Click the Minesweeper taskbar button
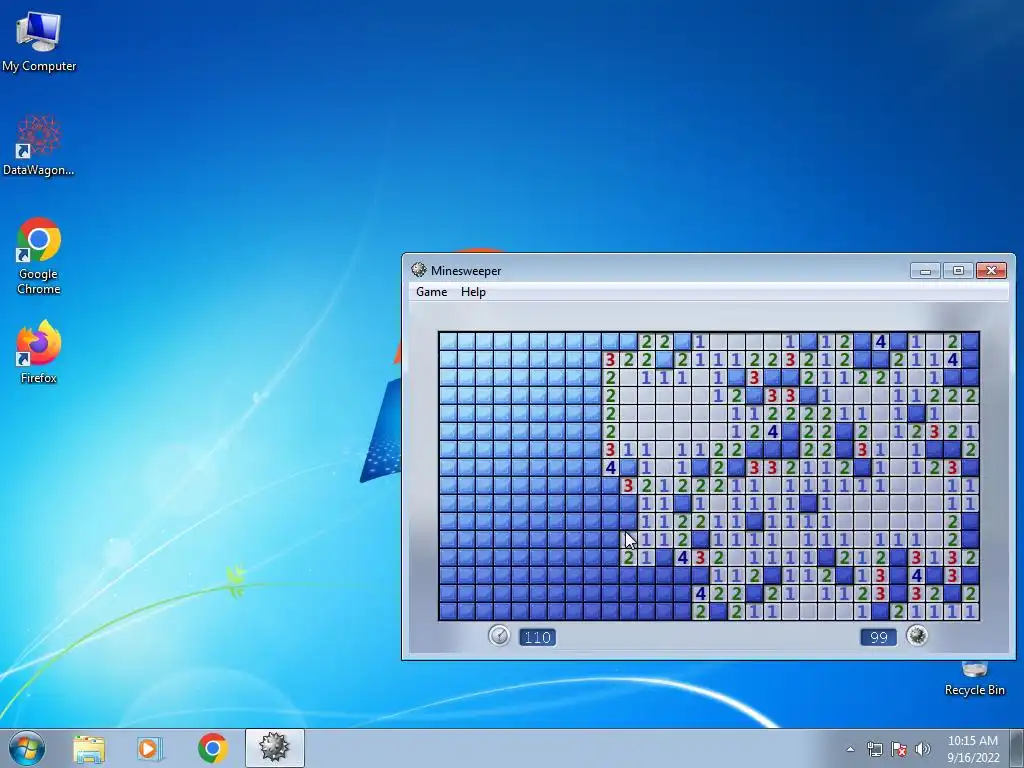The width and height of the screenshot is (1024, 768). 274,748
